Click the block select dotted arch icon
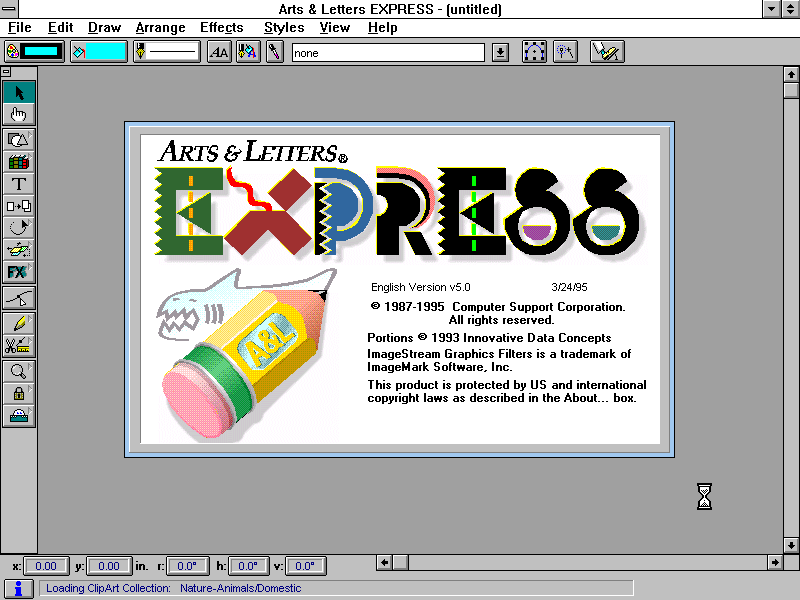The width and height of the screenshot is (800, 600). pyautogui.click(x=534, y=52)
